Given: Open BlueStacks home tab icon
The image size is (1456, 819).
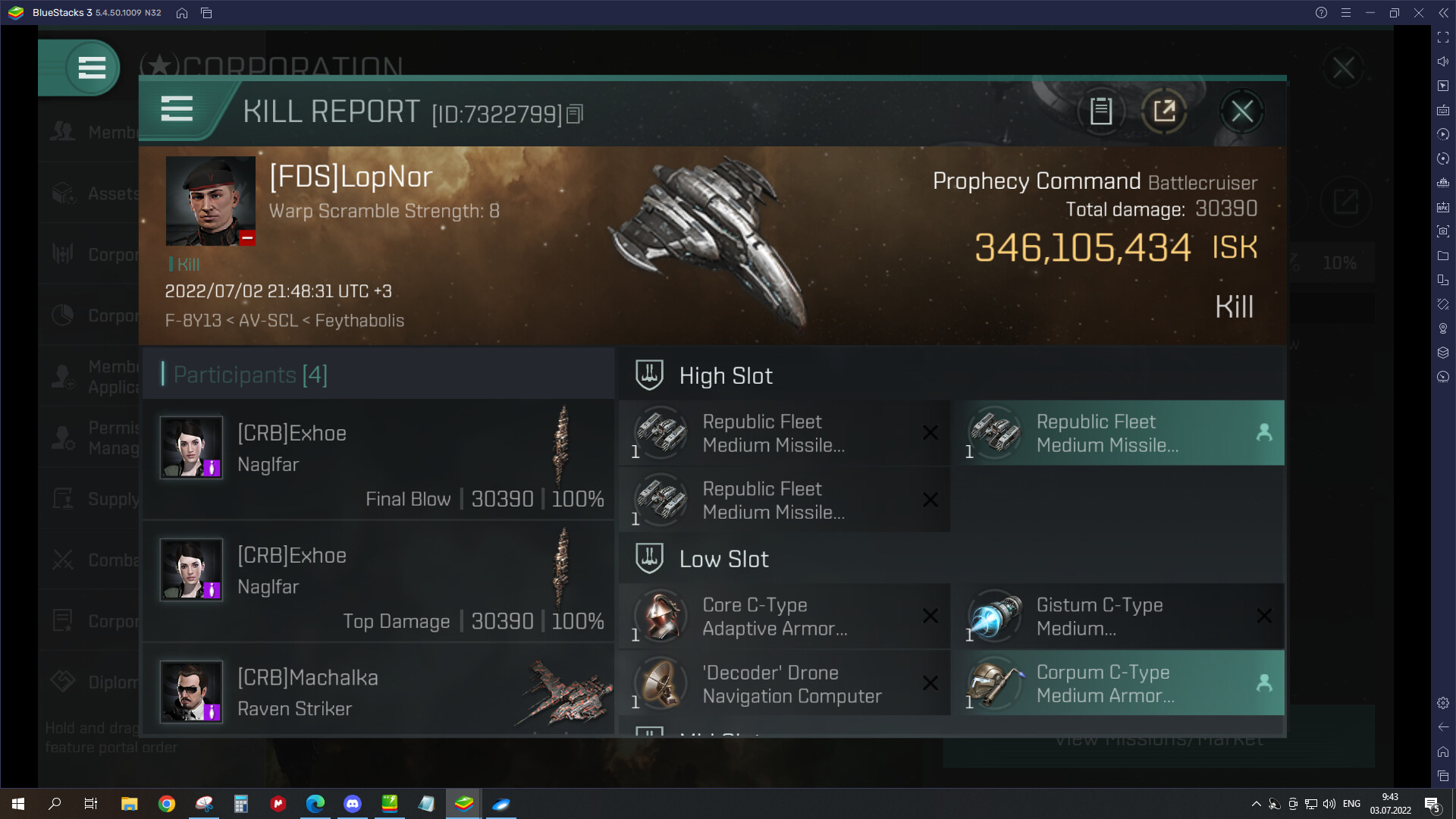Looking at the screenshot, I should pos(182,13).
